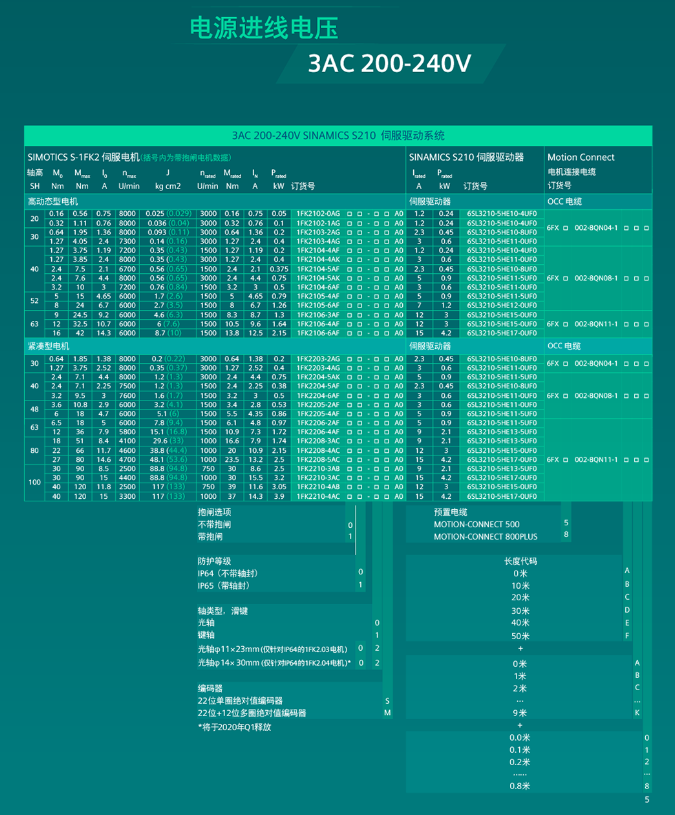This screenshot has width=675, height=815.
Task: Click the footnote "*将于2020年Q1释放"
Action: point(234,727)
